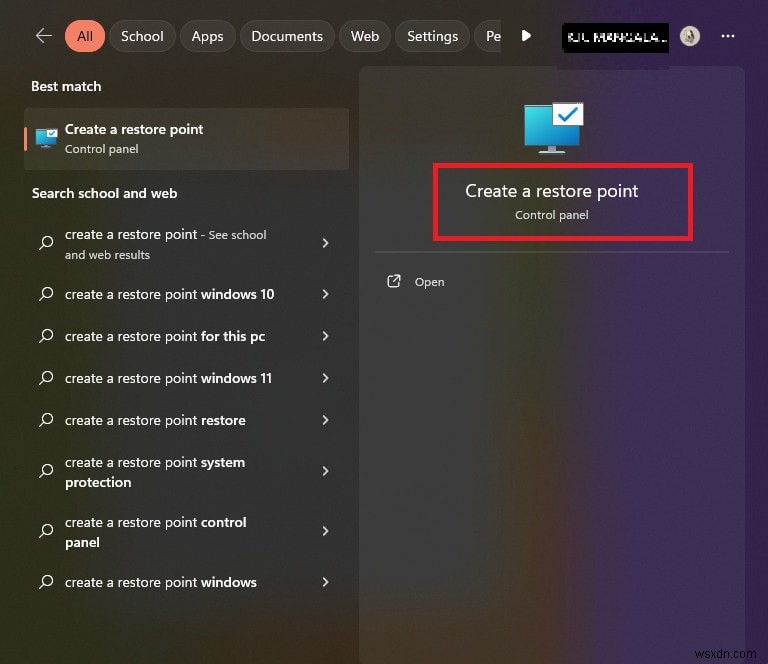Click the restore point monitor icon in best match
Image resolution: width=768 pixels, height=664 pixels.
coord(46,139)
